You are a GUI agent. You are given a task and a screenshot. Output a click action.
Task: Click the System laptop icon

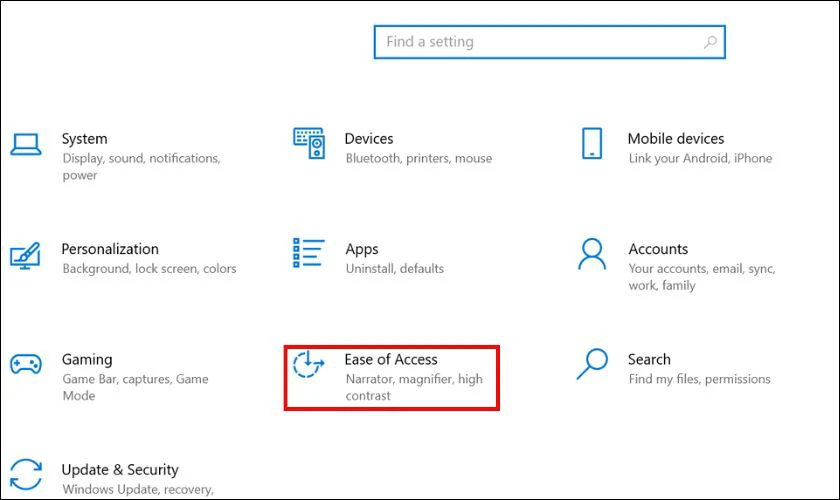pos(26,146)
